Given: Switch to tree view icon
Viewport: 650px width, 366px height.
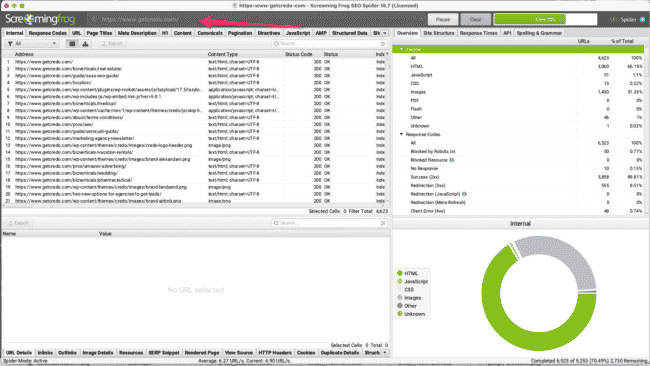Looking at the screenshot, I should point(85,44).
